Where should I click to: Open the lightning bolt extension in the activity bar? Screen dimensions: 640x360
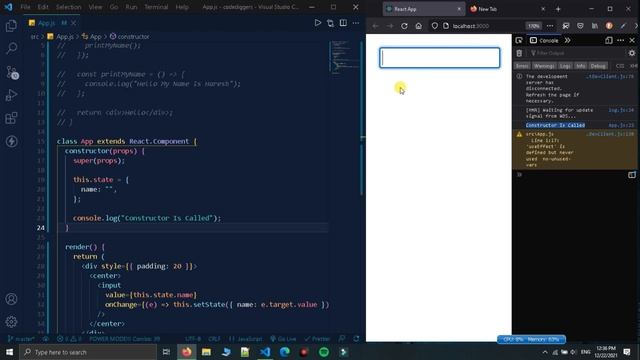pos(11,142)
